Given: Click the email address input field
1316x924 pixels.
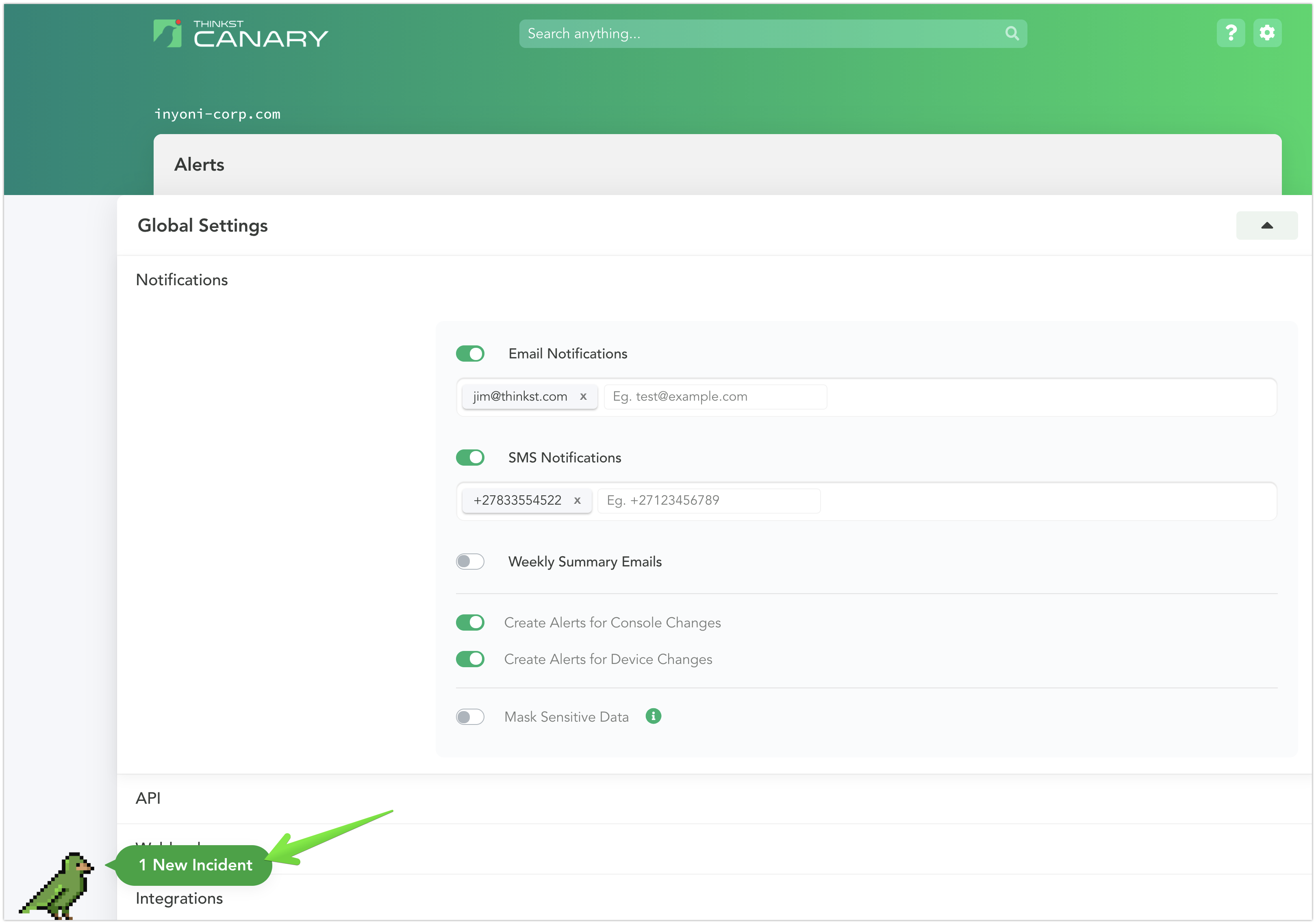Looking at the screenshot, I should tap(715, 397).
